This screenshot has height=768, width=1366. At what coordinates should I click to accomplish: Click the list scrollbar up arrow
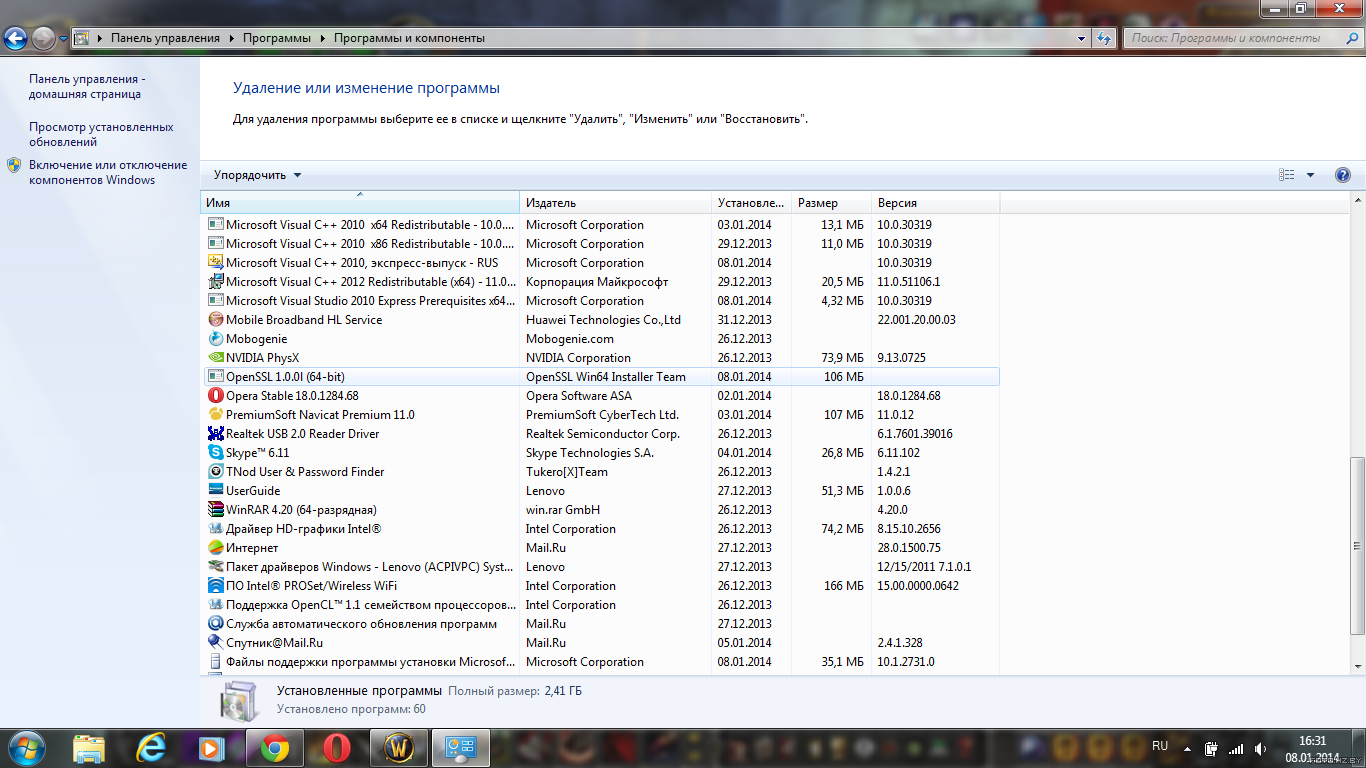click(1357, 201)
